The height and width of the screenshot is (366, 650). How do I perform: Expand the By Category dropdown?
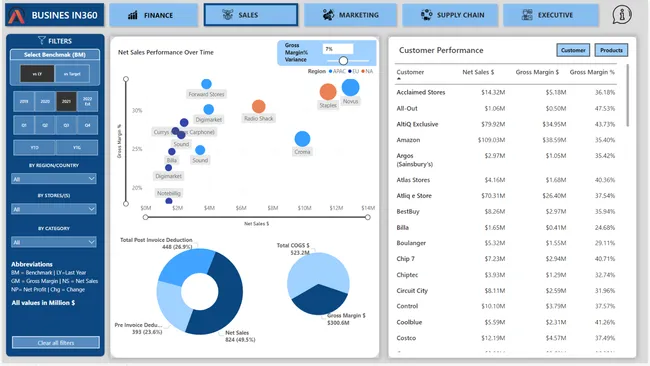[54, 242]
